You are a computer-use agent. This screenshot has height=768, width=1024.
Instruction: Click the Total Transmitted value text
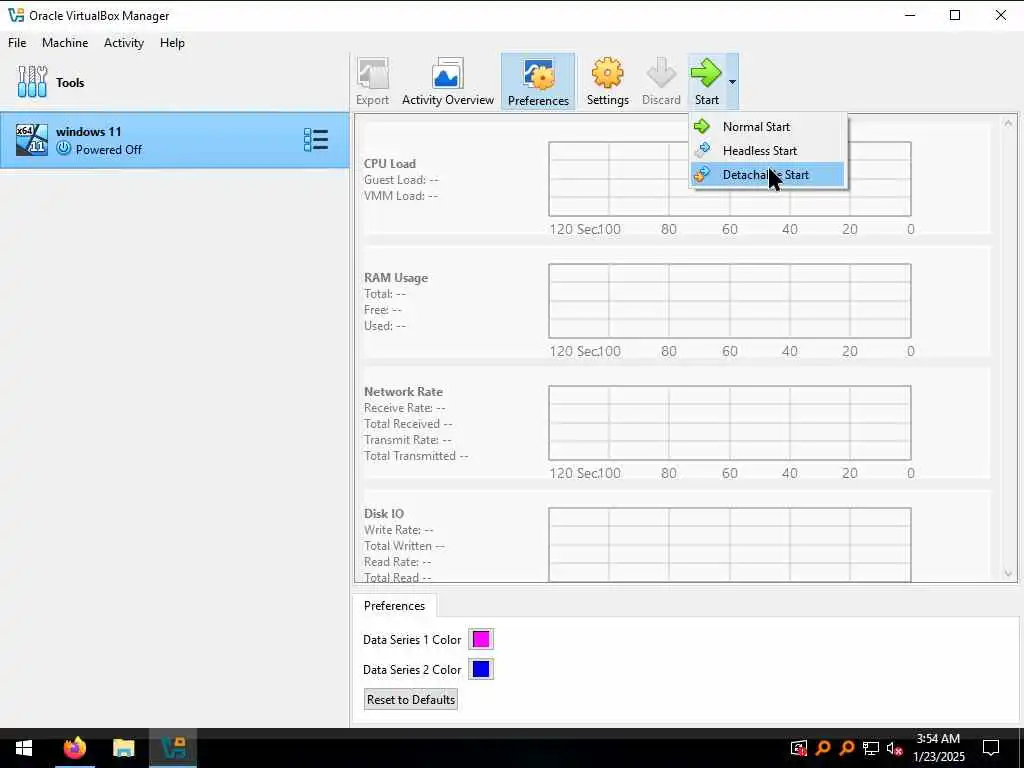click(416, 456)
